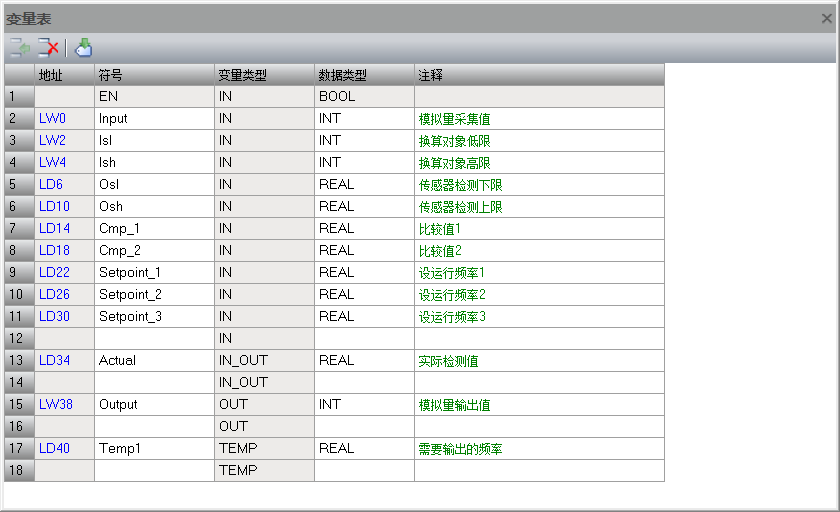Screen dimensions: 840x512
Task: Click the BOOL data type cell
Action: tap(364, 96)
